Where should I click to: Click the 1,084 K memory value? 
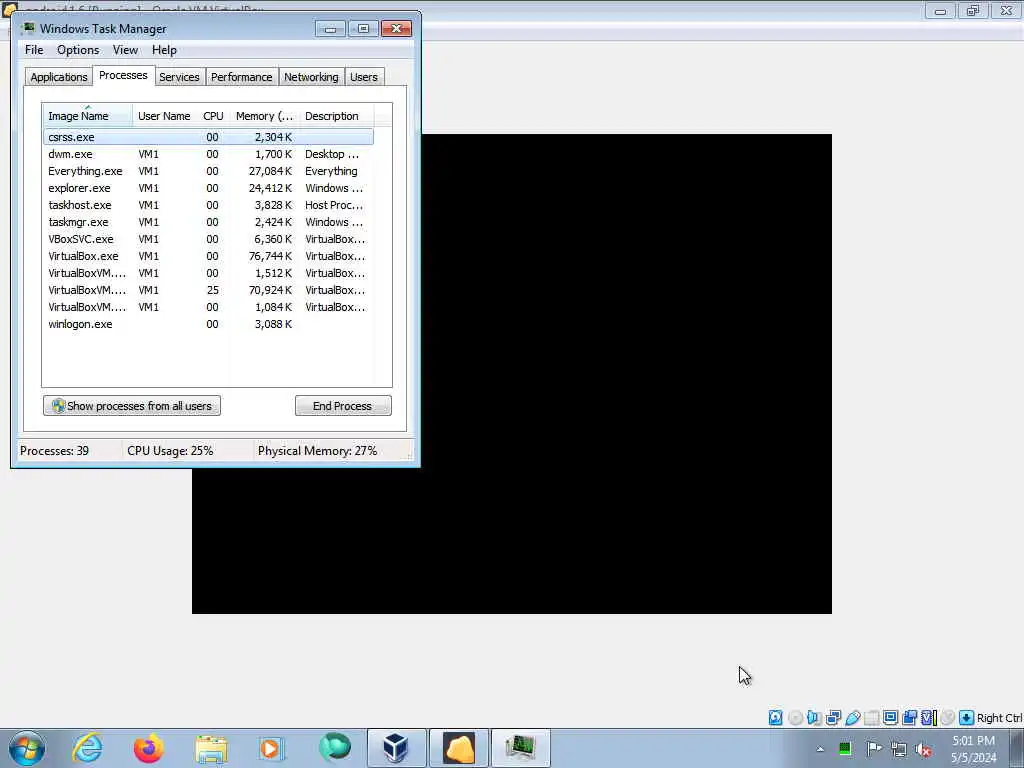tap(273, 307)
